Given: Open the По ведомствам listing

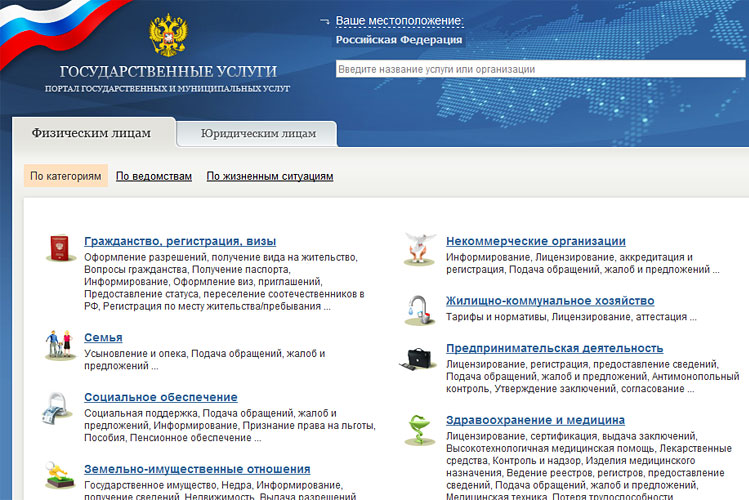Looking at the screenshot, I should pyautogui.click(x=154, y=176).
